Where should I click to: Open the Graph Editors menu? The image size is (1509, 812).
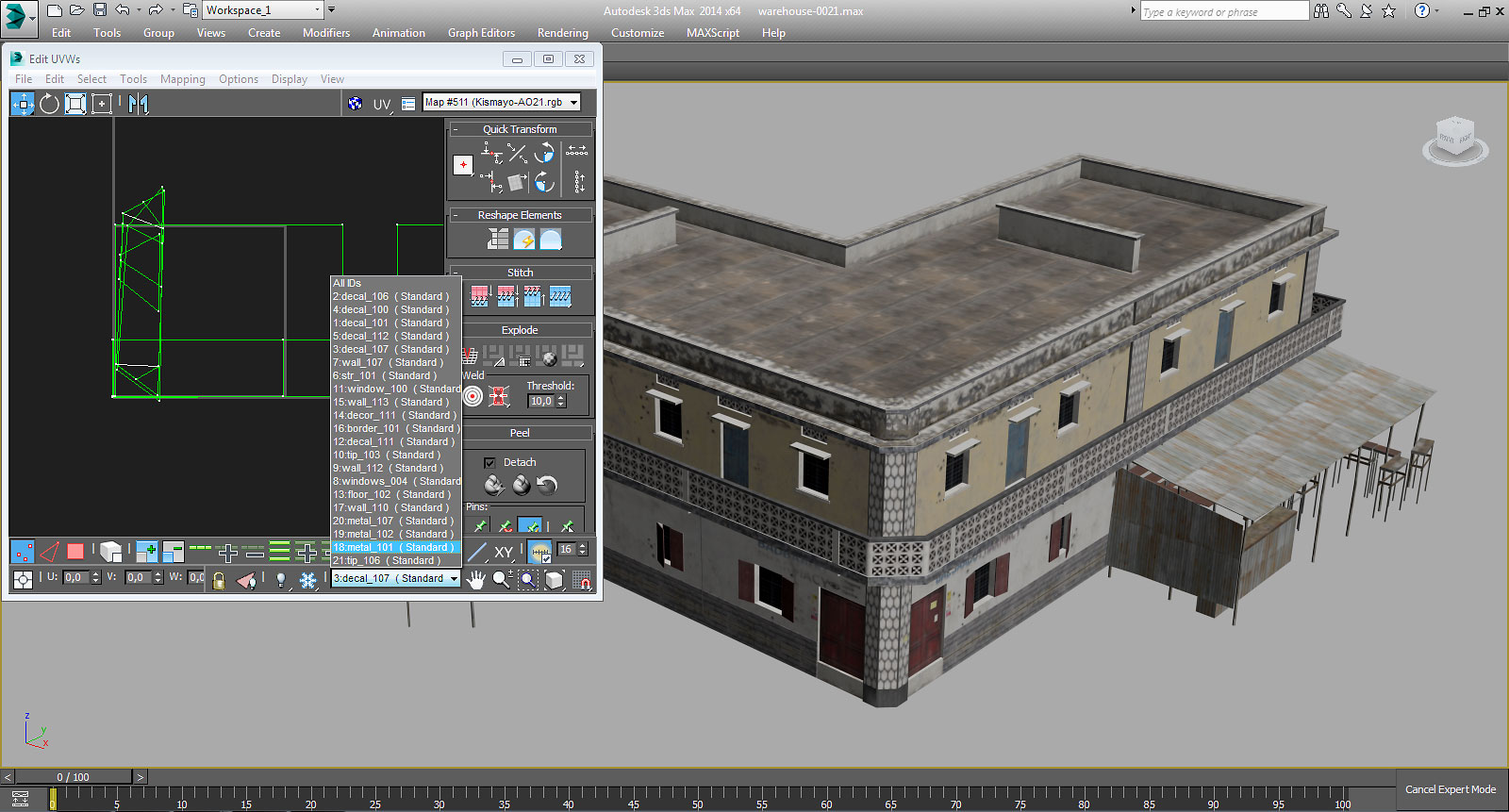[x=481, y=33]
